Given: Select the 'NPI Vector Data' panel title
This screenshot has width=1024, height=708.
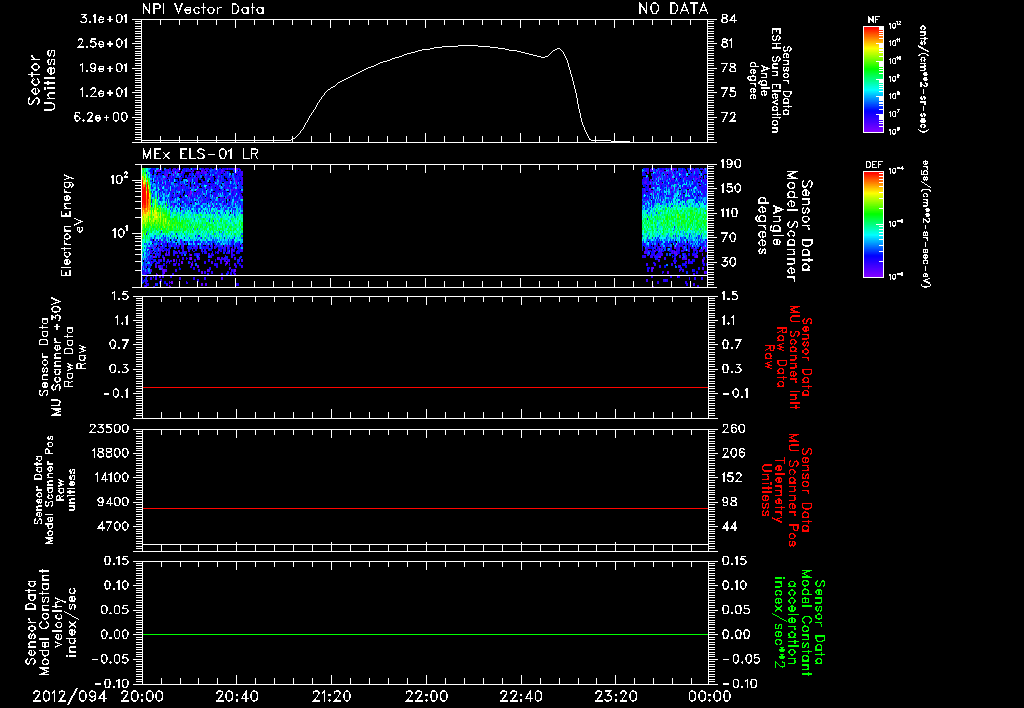Looking at the screenshot, I should click(203, 9).
